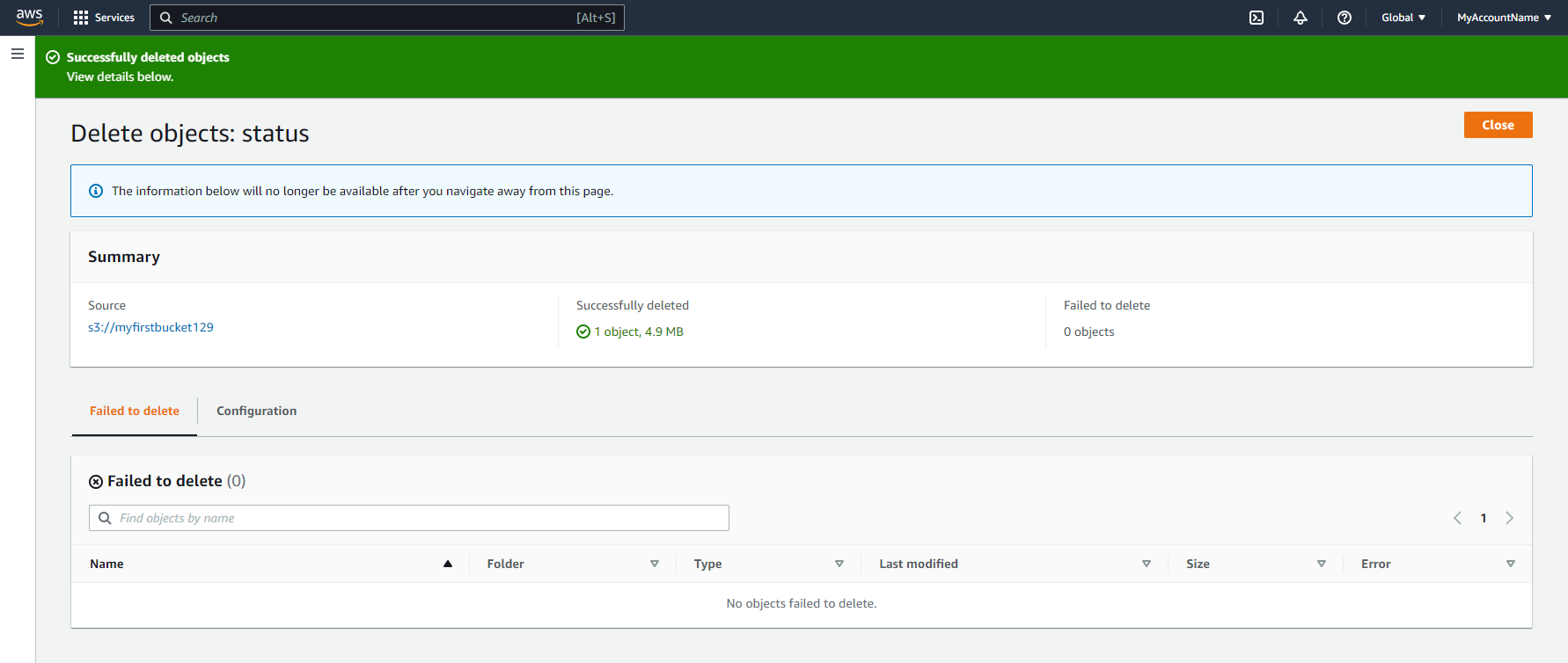Open the s3://myfirstbucket129 source link
The image size is (1568, 663).
pos(150,327)
